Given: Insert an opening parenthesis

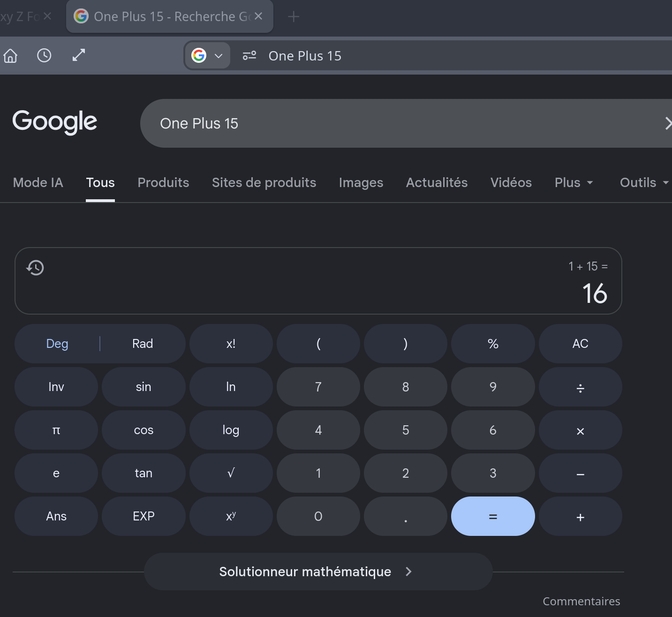Looking at the screenshot, I should click(x=318, y=344).
